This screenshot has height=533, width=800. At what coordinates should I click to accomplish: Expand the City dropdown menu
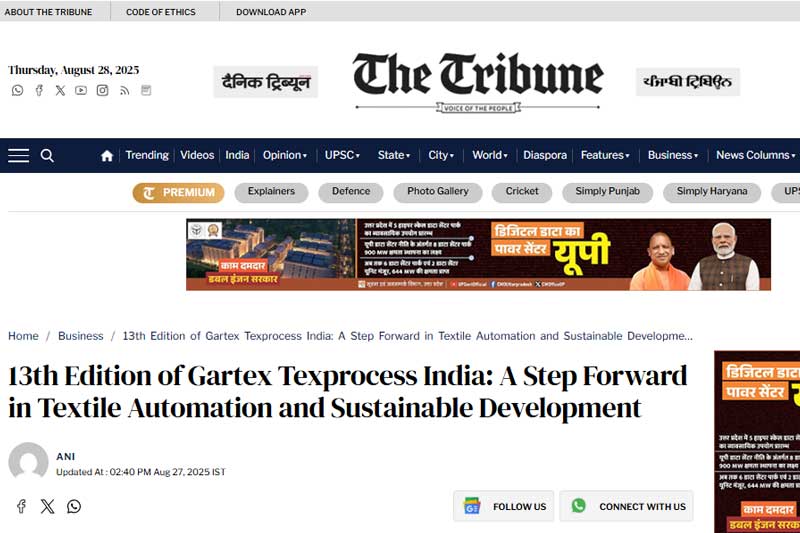pos(441,155)
